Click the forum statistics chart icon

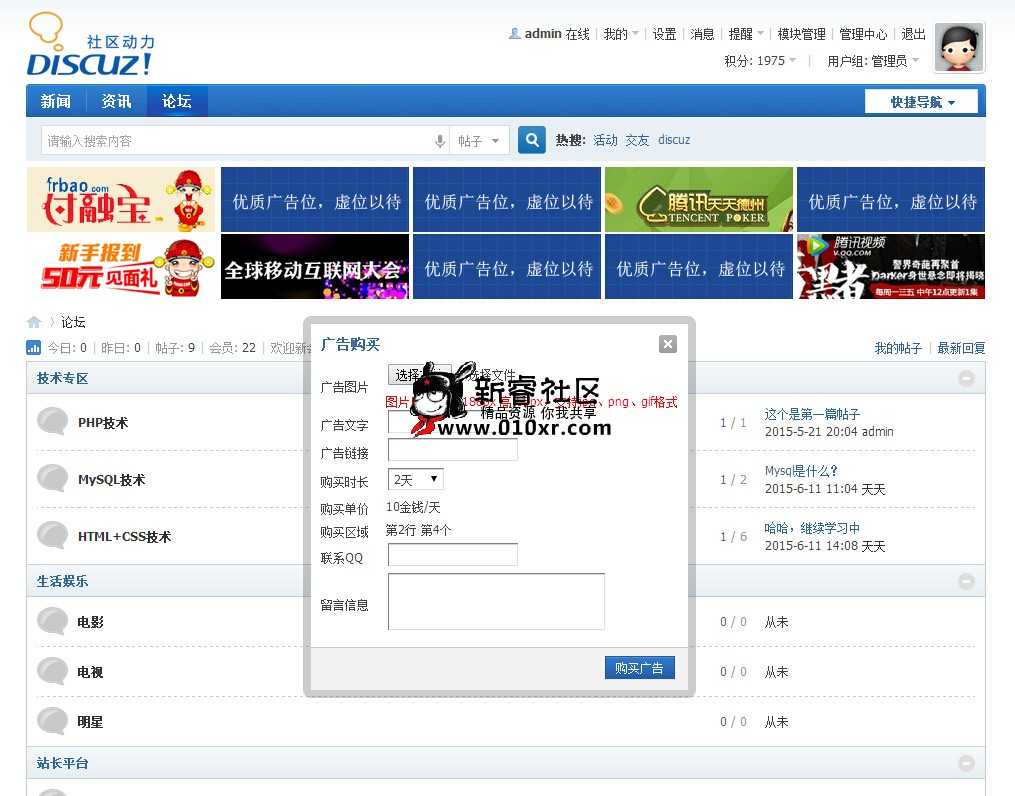tap(34, 348)
